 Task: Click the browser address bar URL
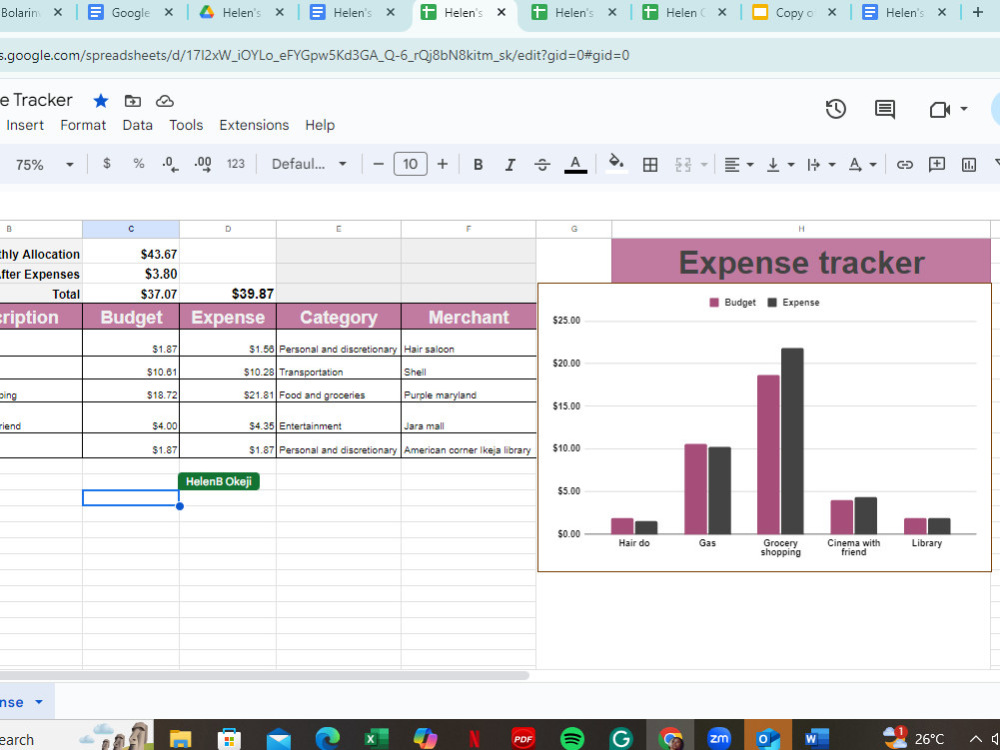314,55
